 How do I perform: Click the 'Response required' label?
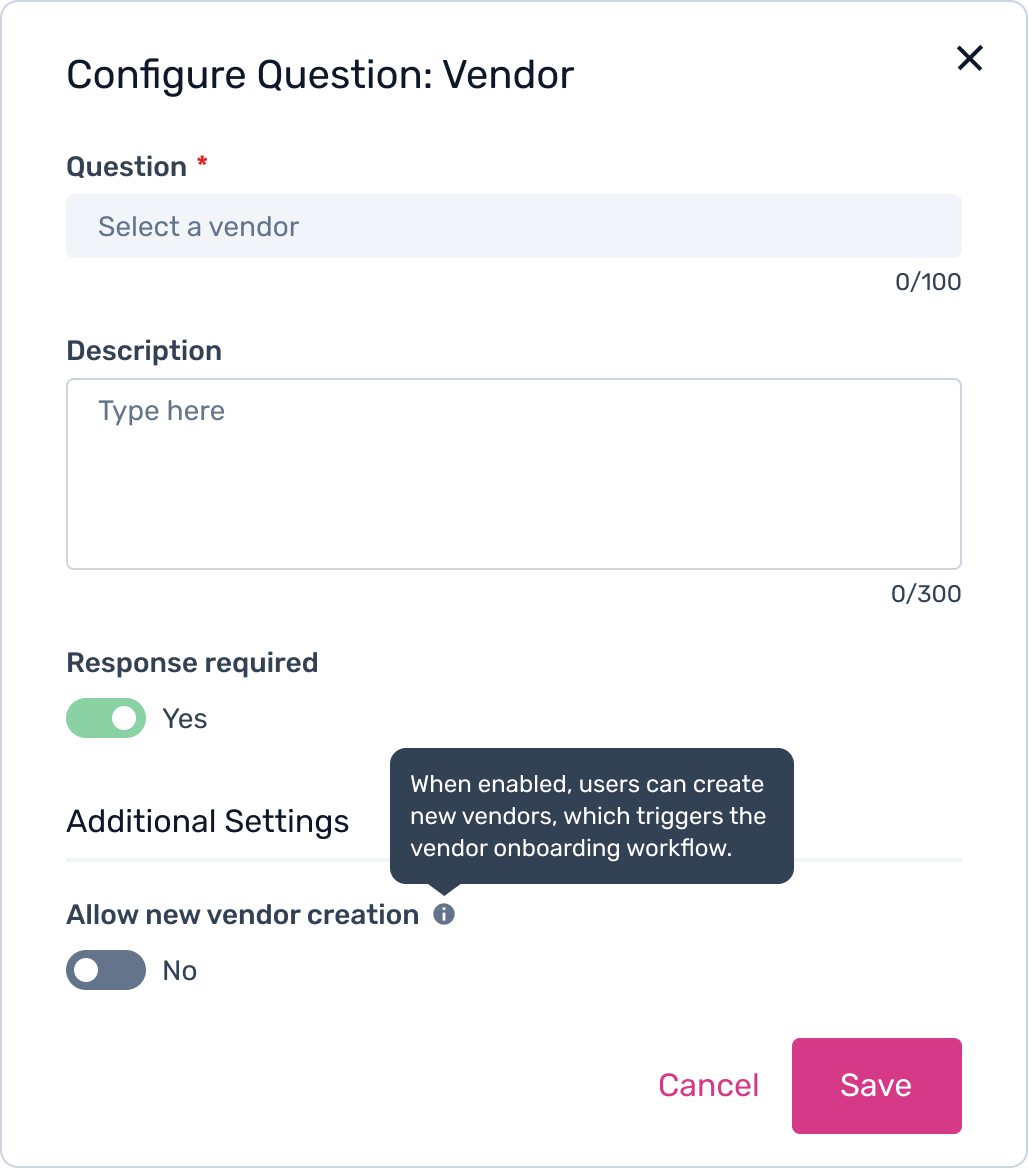192,663
